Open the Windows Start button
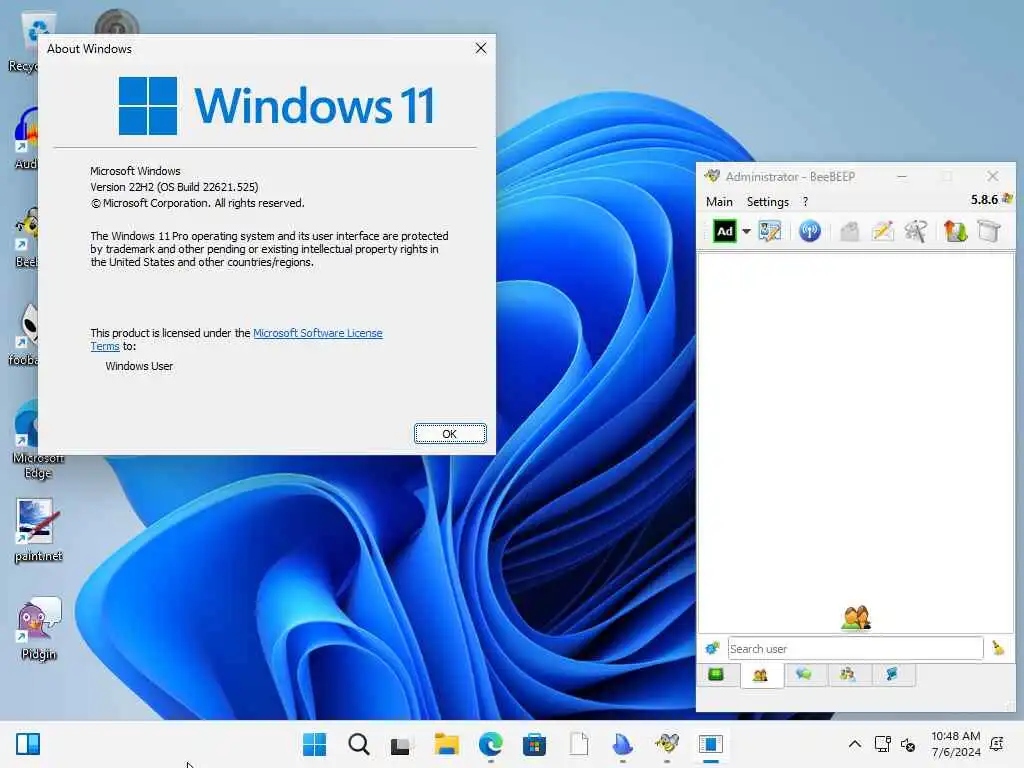The width and height of the screenshot is (1024, 768). pos(314,744)
